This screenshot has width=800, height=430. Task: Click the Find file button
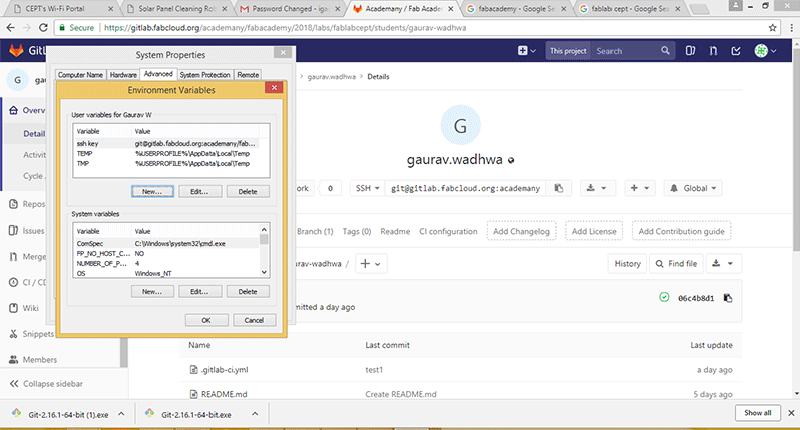click(x=676, y=264)
